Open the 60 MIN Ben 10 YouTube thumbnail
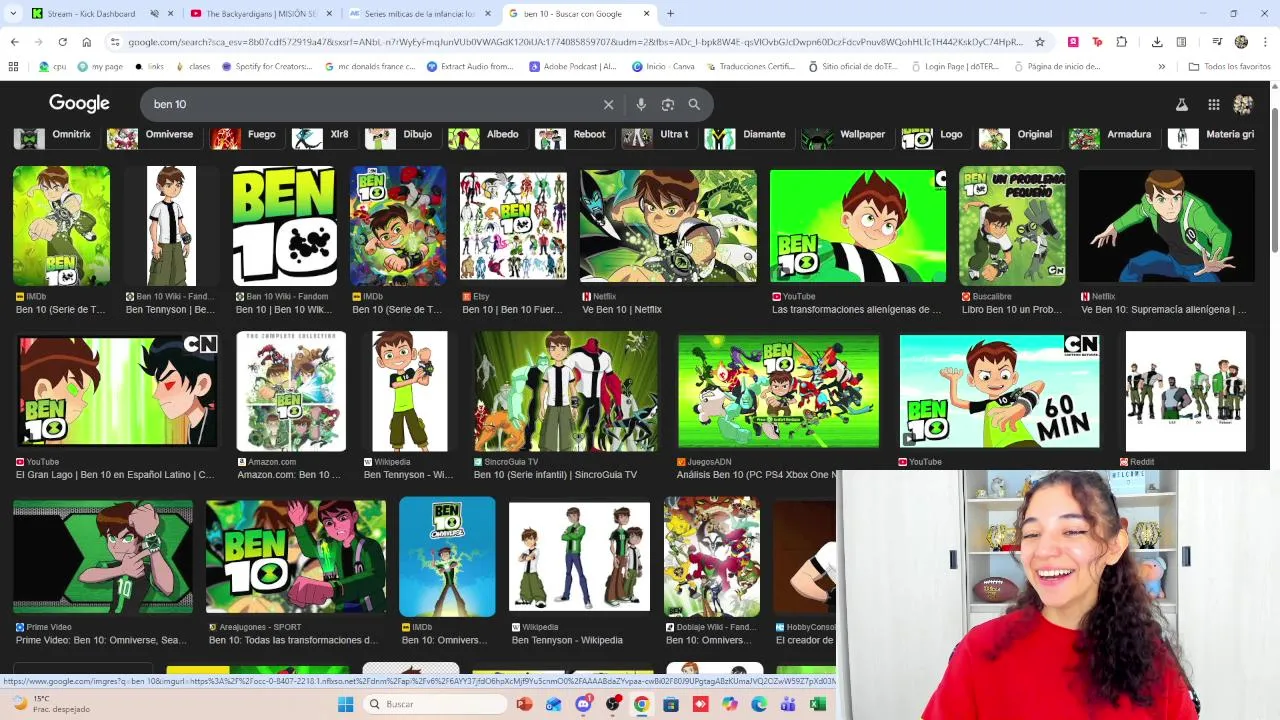Image resolution: width=1280 pixels, height=720 pixels. click(x=1000, y=391)
